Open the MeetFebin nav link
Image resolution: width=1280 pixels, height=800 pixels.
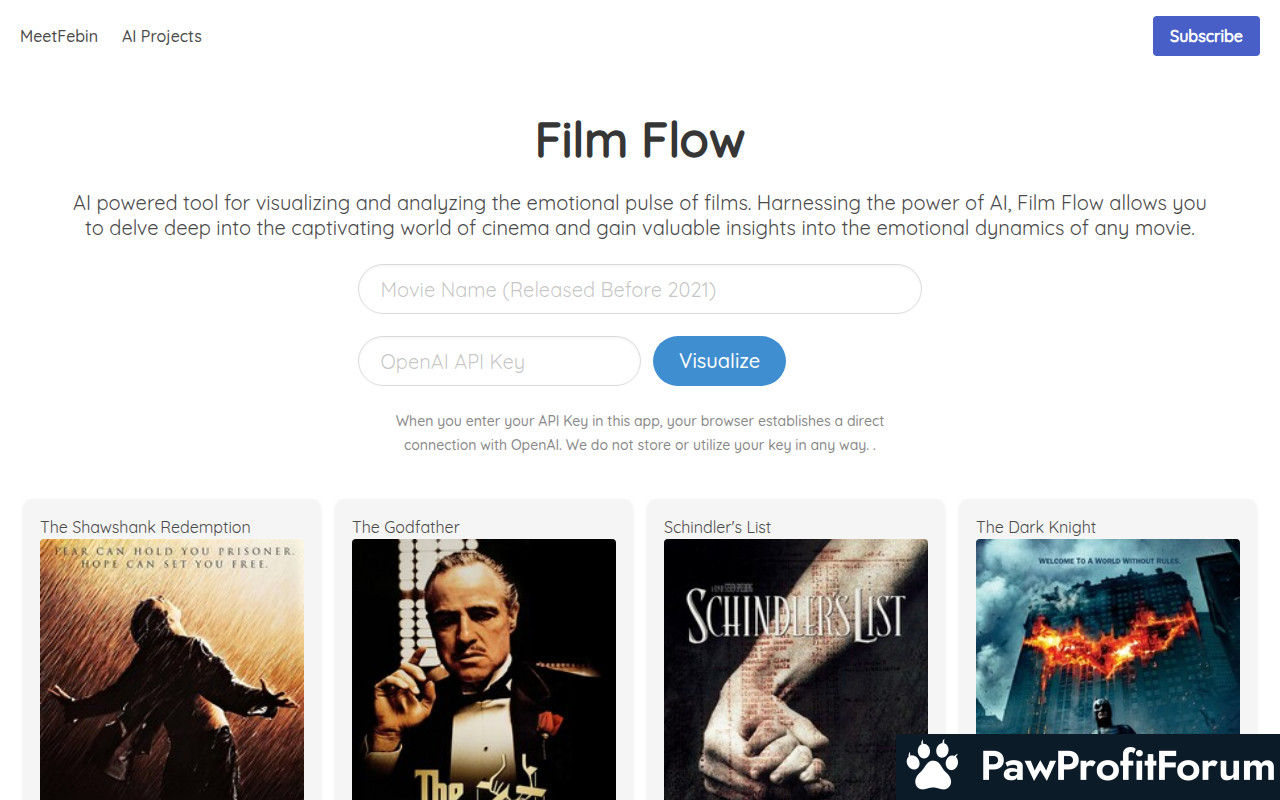(59, 36)
